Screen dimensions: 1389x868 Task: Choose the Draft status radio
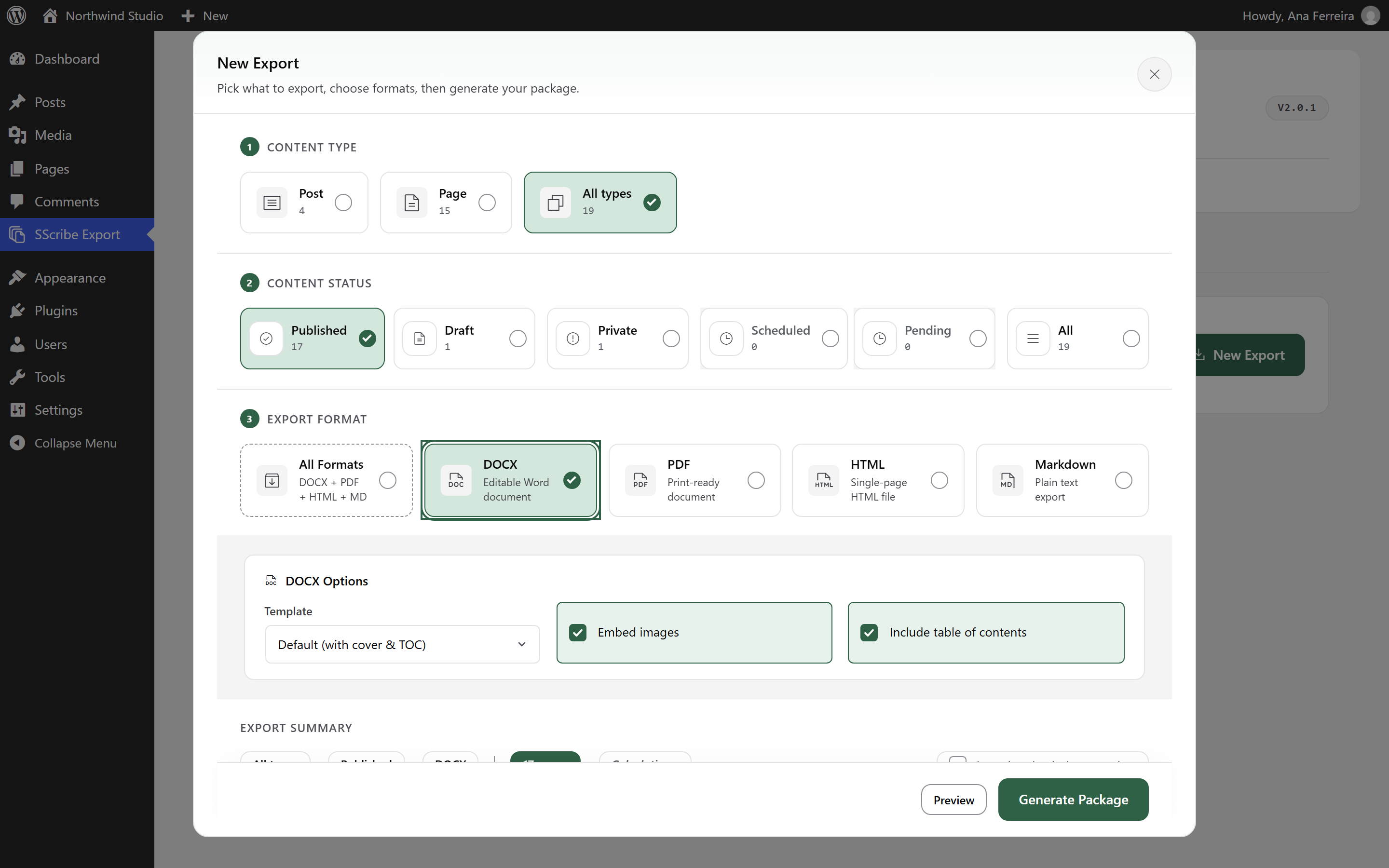click(517, 339)
